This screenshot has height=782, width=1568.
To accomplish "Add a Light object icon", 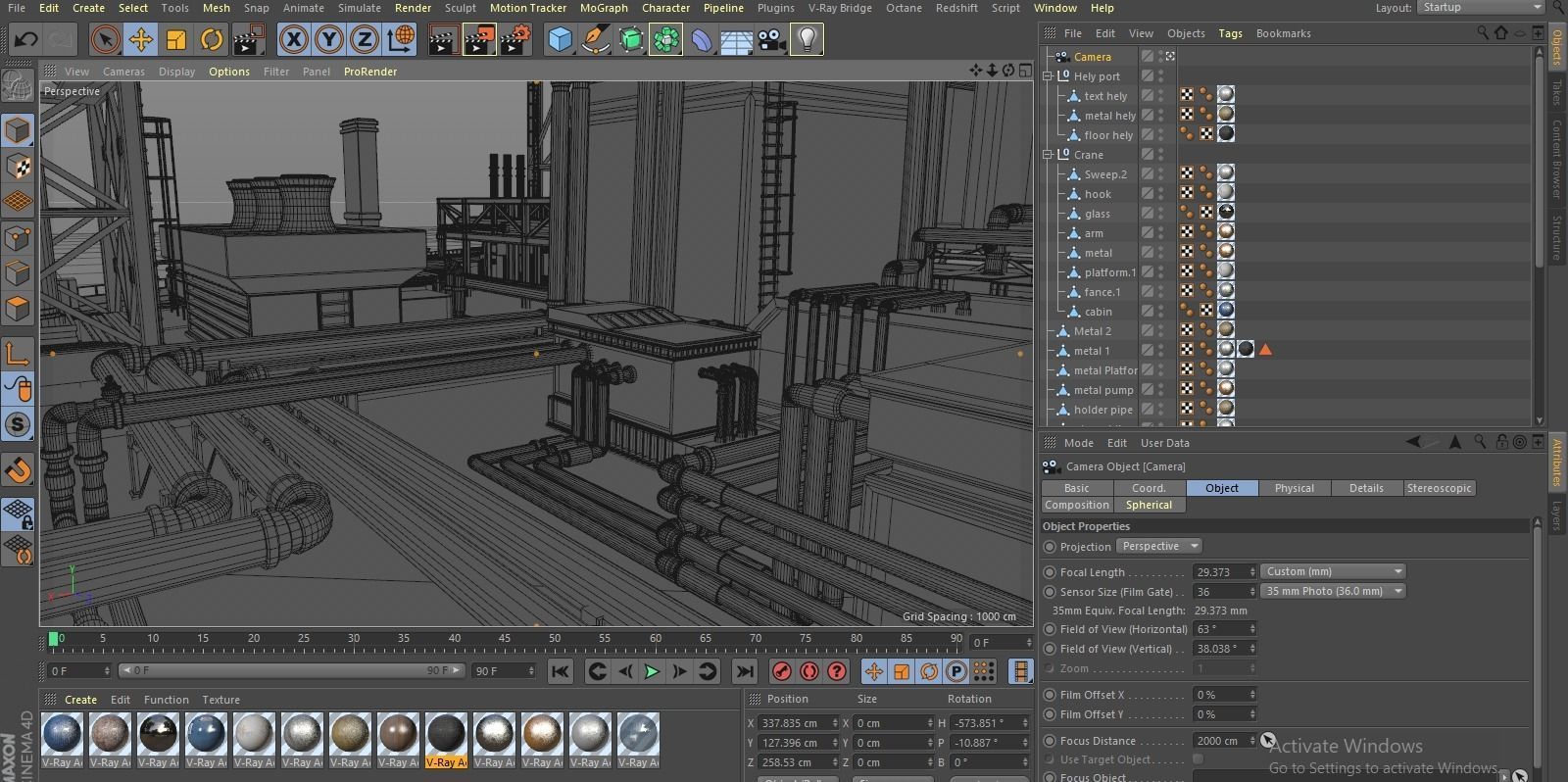I will [807, 40].
